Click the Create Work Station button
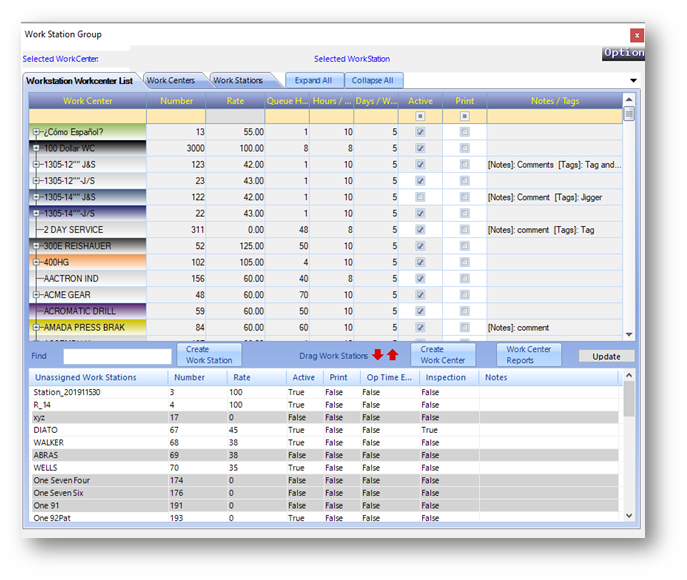Viewport: 687px width, 580px height. click(209, 355)
